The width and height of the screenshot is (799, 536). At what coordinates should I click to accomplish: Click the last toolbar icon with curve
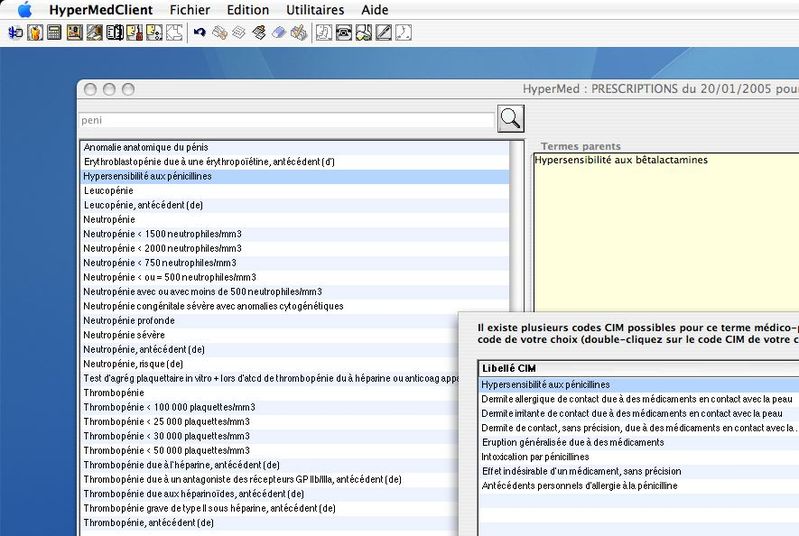pos(403,33)
